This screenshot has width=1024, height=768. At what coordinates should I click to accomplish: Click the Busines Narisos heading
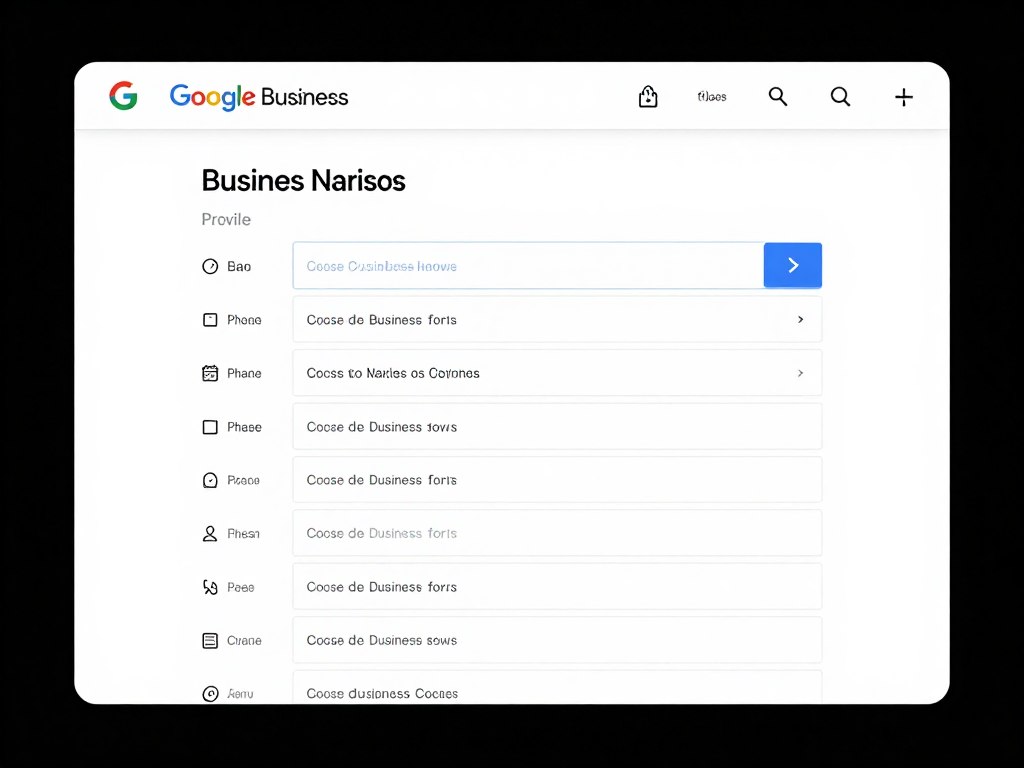303,180
